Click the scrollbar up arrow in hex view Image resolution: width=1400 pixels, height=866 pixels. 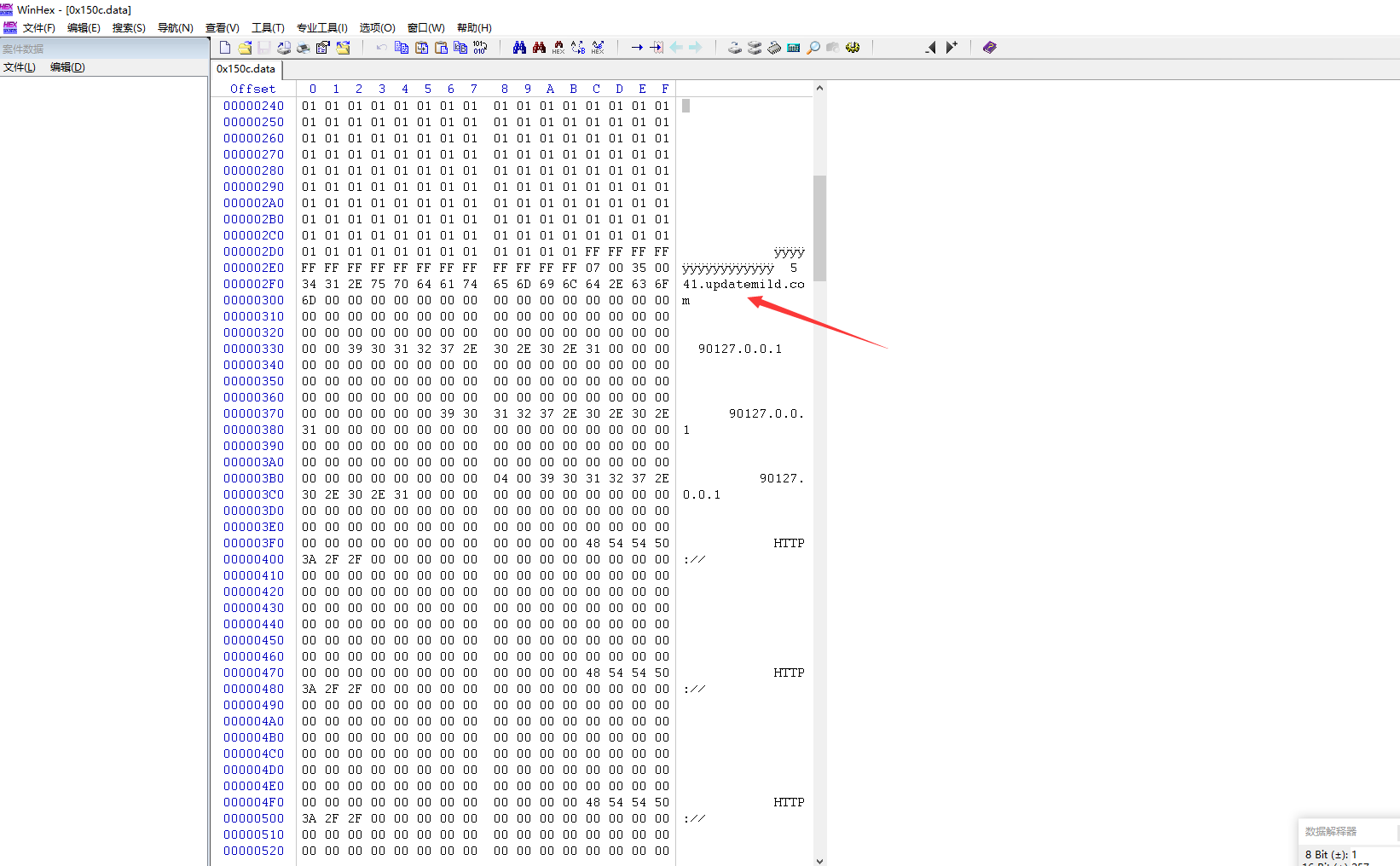pos(819,88)
